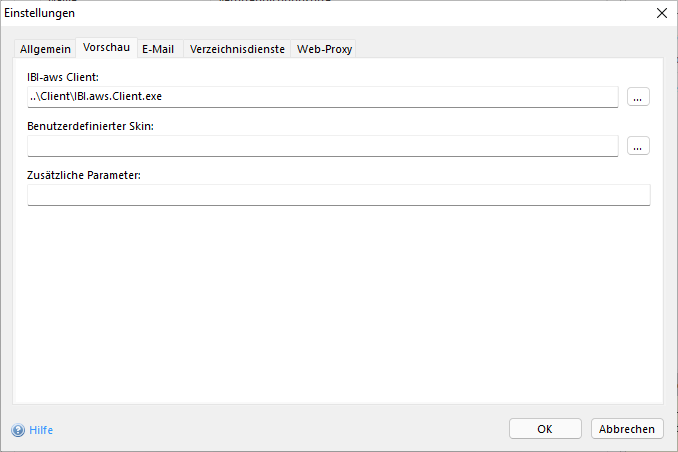The width and height of the screenshot is (678, 452).
Task: Browse for the IBI-aws Client executable
Action: [x=639, y=97]
